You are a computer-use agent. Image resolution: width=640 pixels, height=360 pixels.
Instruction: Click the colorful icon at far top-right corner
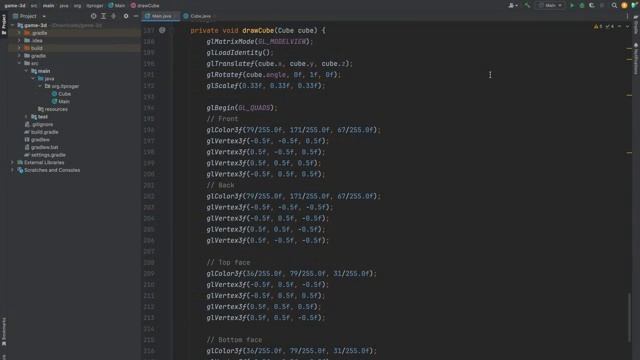[x=634, y=5]
